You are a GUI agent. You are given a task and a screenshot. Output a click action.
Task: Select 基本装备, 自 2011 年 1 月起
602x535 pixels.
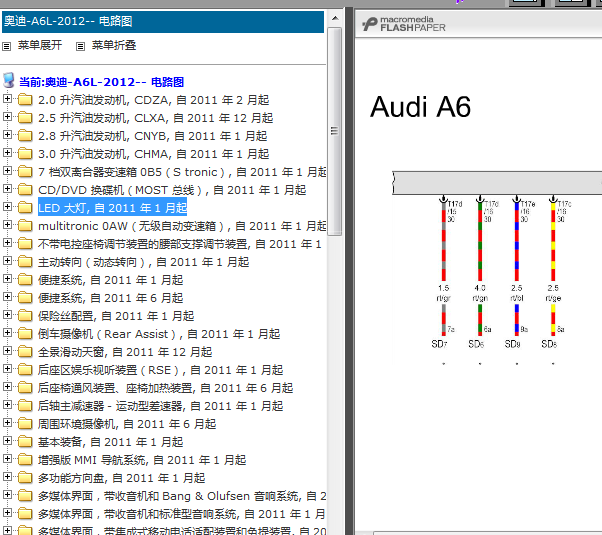(x=111, y=442)
